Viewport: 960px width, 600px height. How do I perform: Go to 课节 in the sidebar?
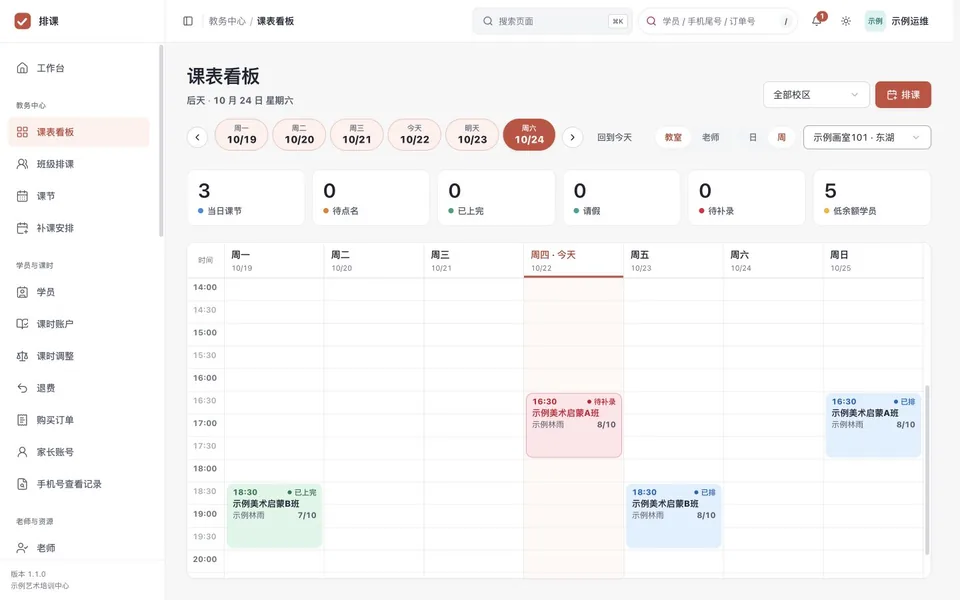[79, 196]
